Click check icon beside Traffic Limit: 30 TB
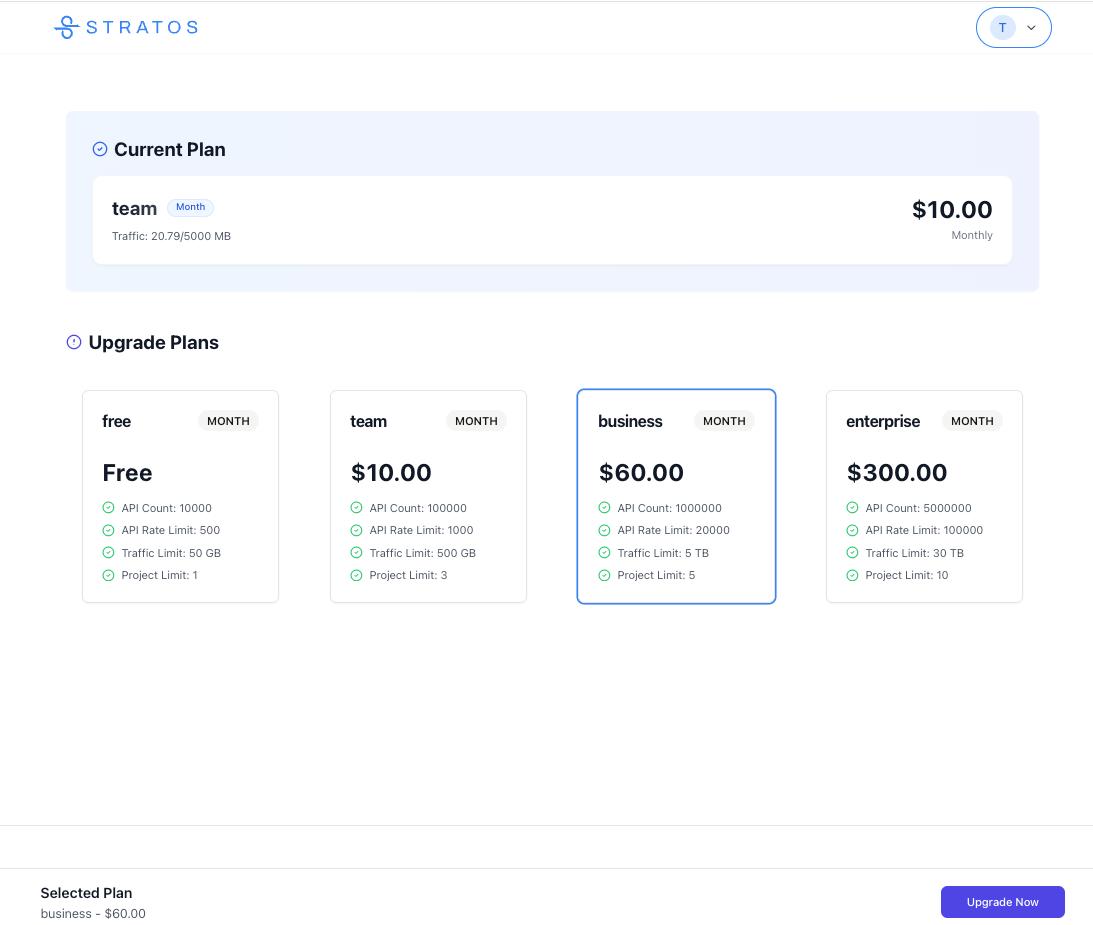Screen dimensions: 1093x925 click(852, 553)
